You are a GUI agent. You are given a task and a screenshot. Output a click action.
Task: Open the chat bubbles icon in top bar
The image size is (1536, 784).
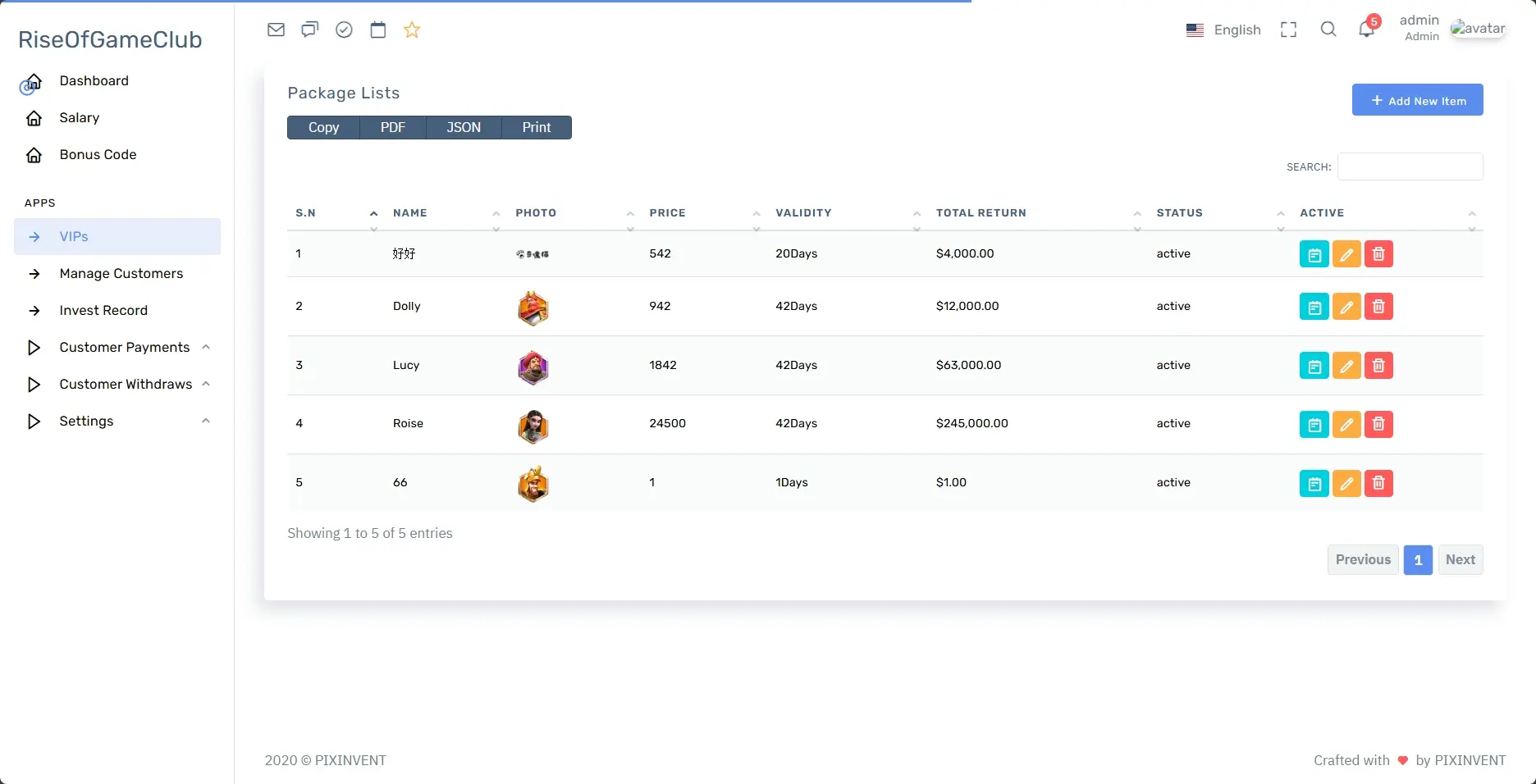pyautogui.click(x=309, y=30)
